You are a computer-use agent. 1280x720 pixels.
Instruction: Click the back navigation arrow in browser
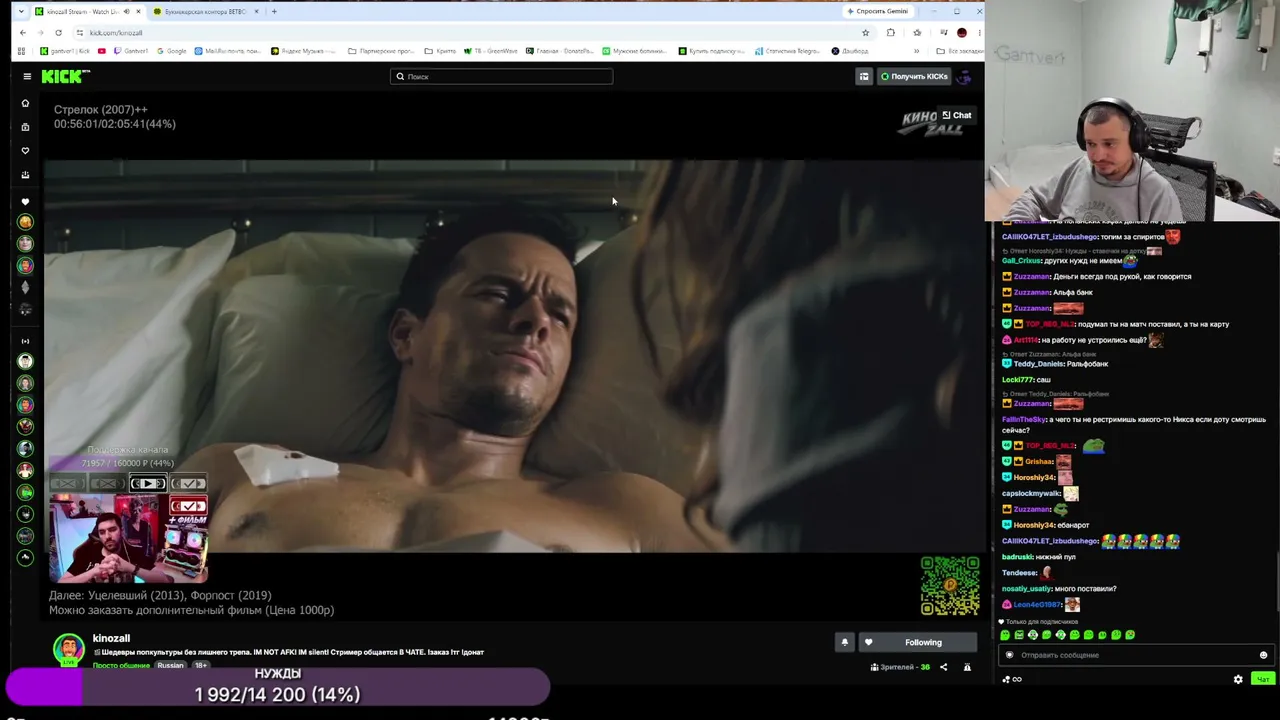click(x=23, y=32)
